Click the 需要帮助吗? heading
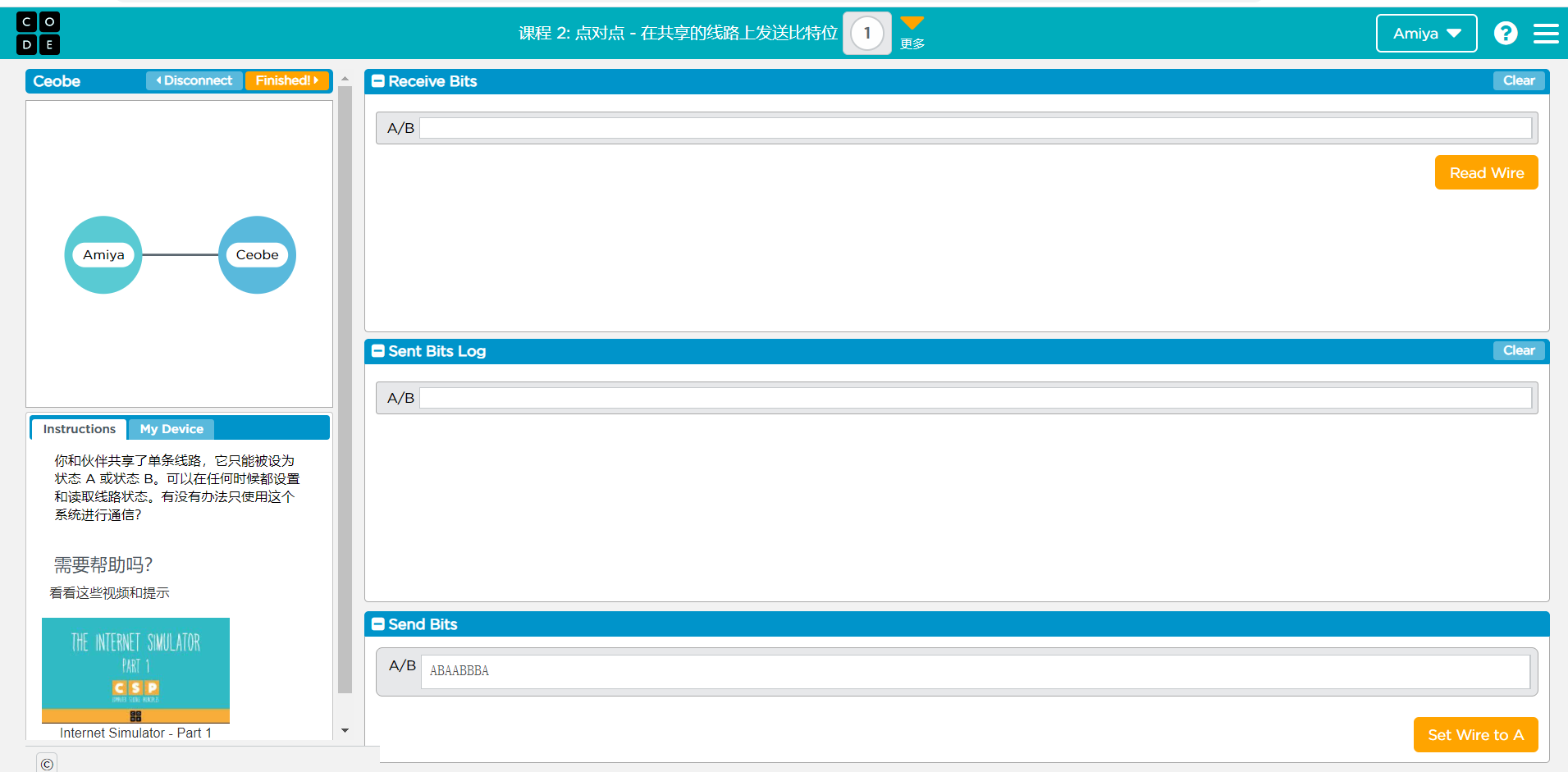 (103, 565)
